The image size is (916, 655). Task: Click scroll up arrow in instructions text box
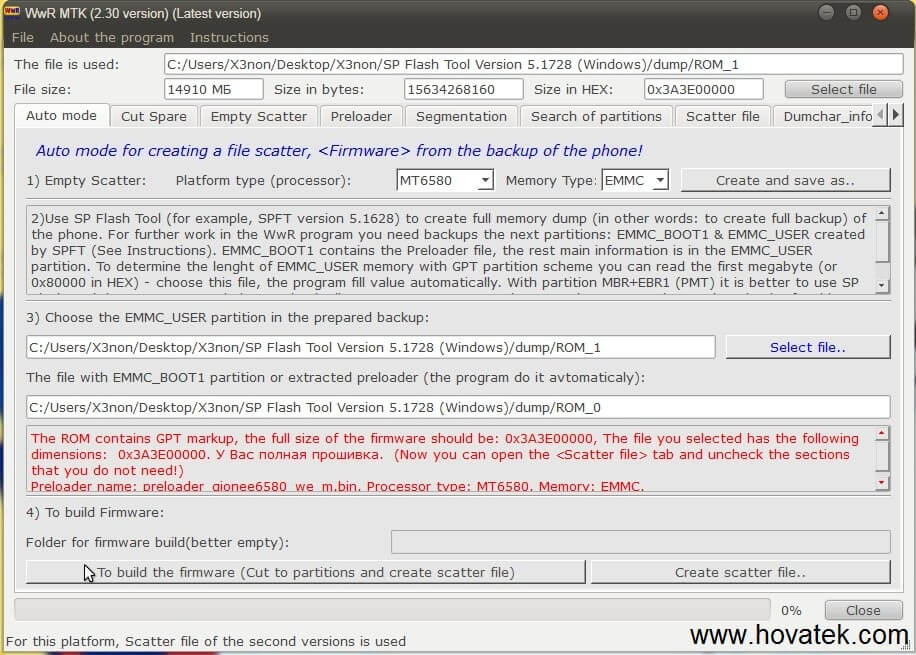(882, 214)
